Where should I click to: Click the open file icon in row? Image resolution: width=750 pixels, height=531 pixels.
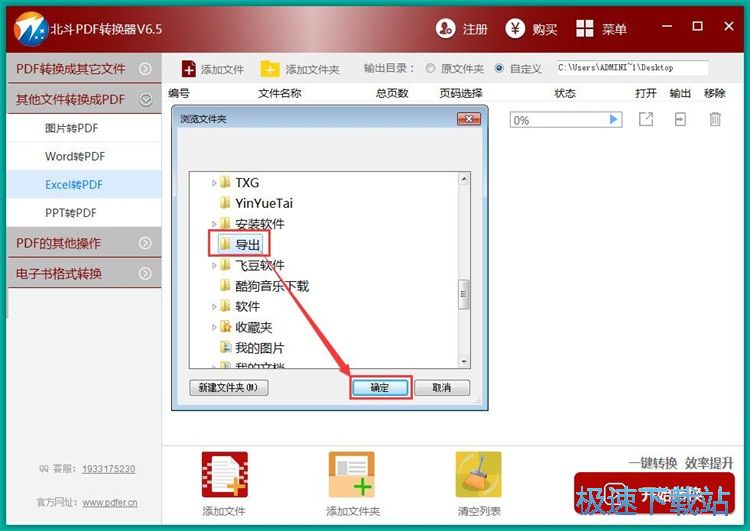pos(646,119)
